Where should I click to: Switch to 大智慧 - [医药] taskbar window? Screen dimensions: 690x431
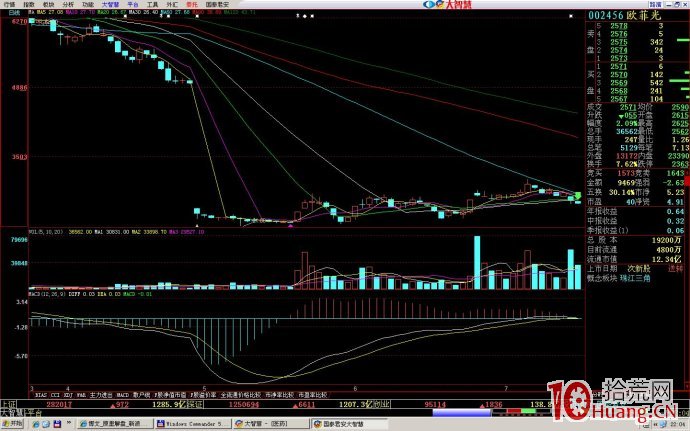coord(271,424)
